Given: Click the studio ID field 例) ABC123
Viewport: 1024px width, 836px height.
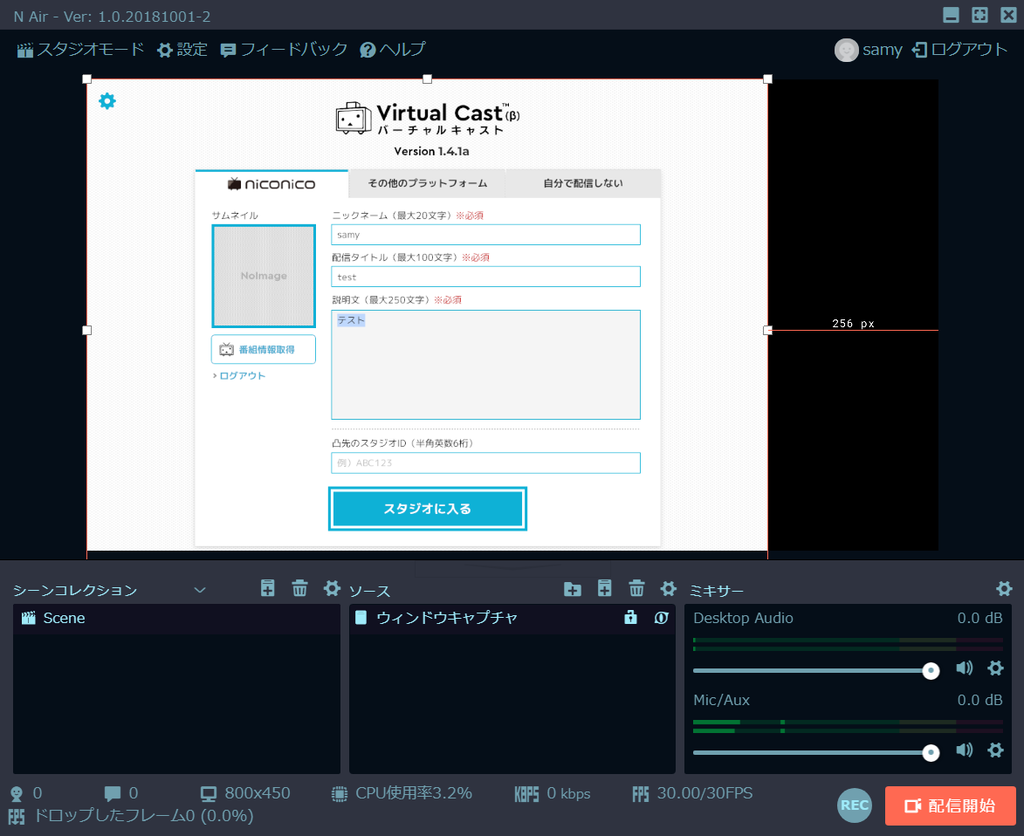Looking at the screenshot, I should click(486, 462).
